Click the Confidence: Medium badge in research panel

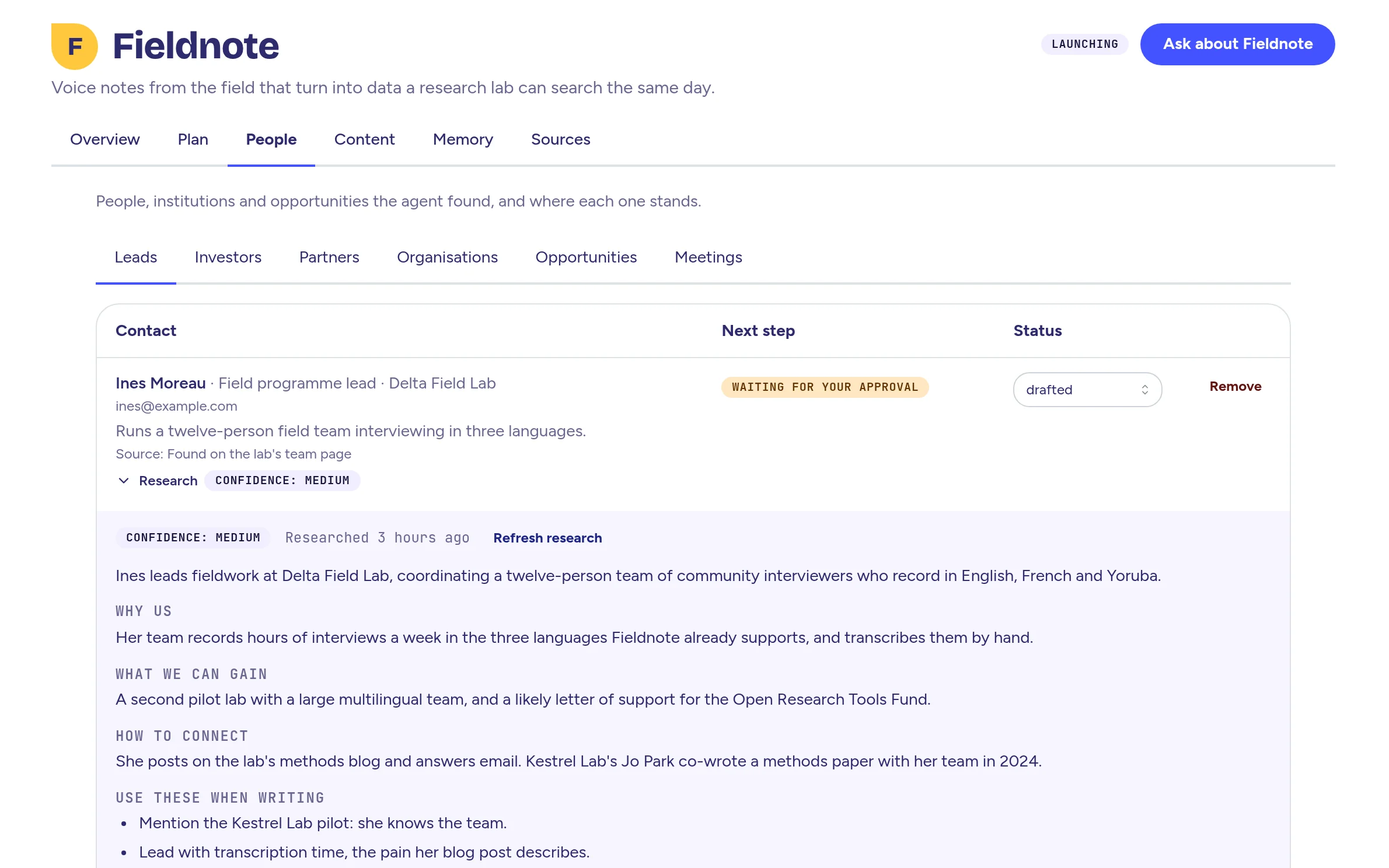coord(193,538)
